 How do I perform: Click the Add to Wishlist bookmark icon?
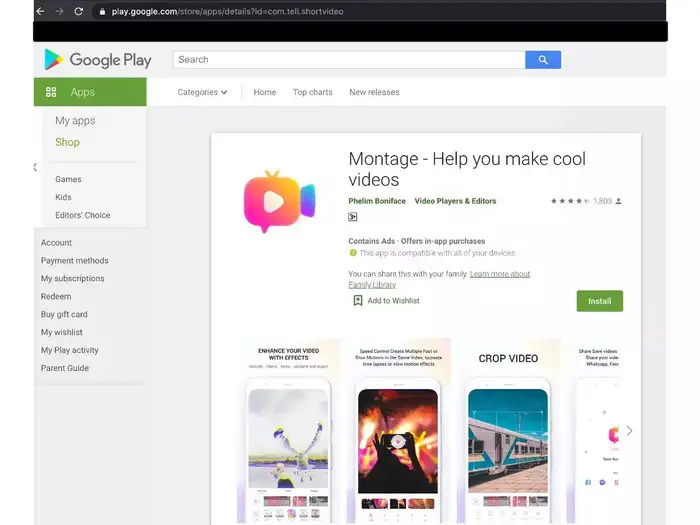point(357,300)
